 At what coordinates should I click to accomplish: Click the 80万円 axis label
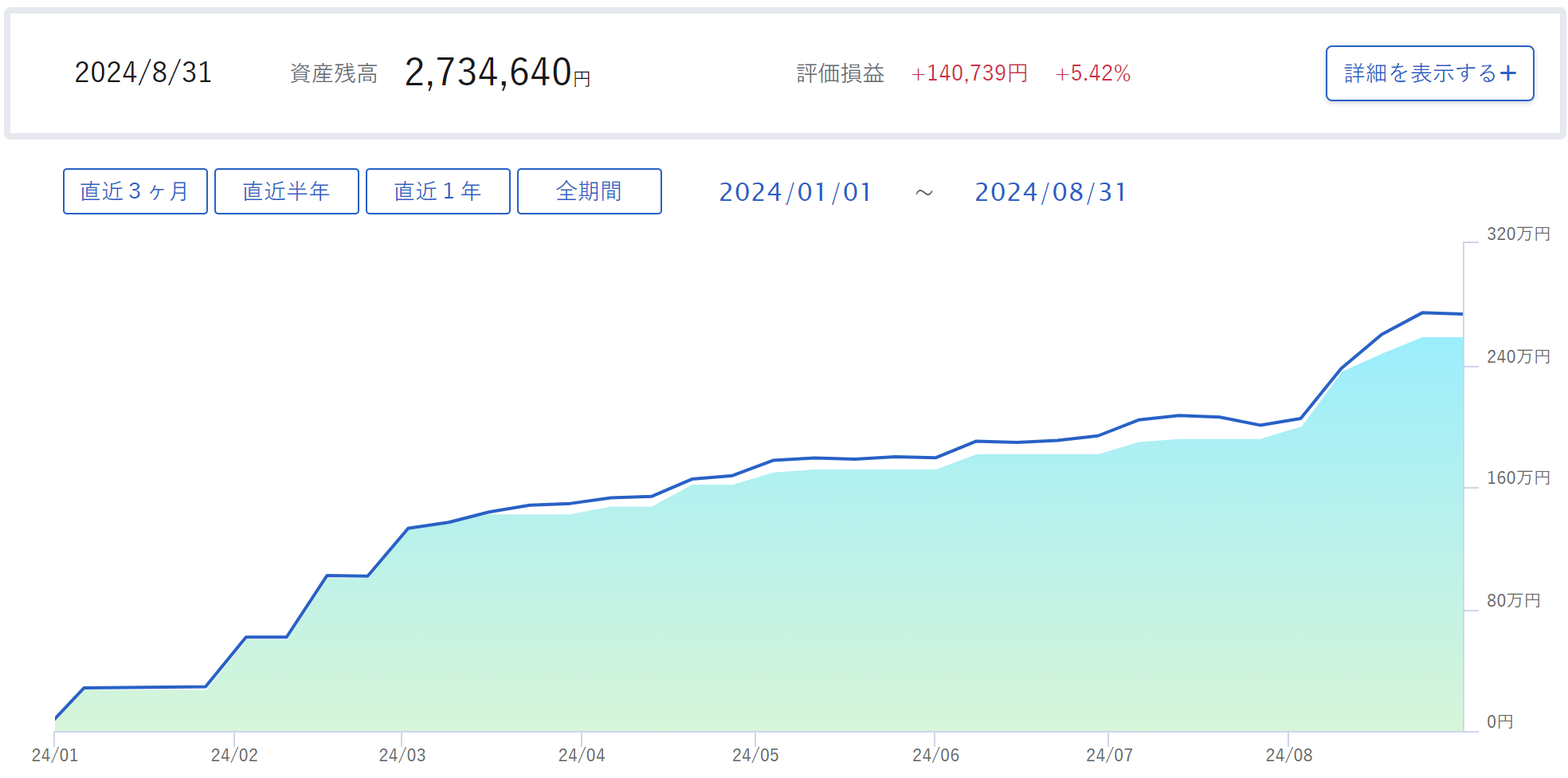pyautogui.click(x=1514, y=600)
